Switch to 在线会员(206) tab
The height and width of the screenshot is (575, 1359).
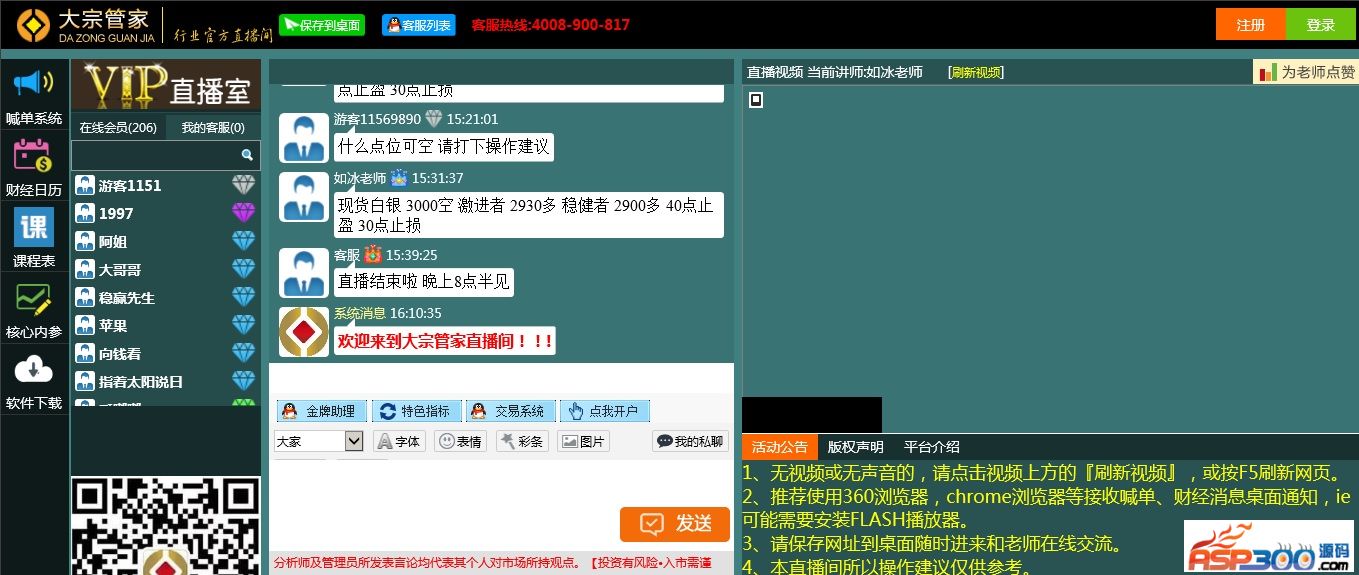point(118,127)
